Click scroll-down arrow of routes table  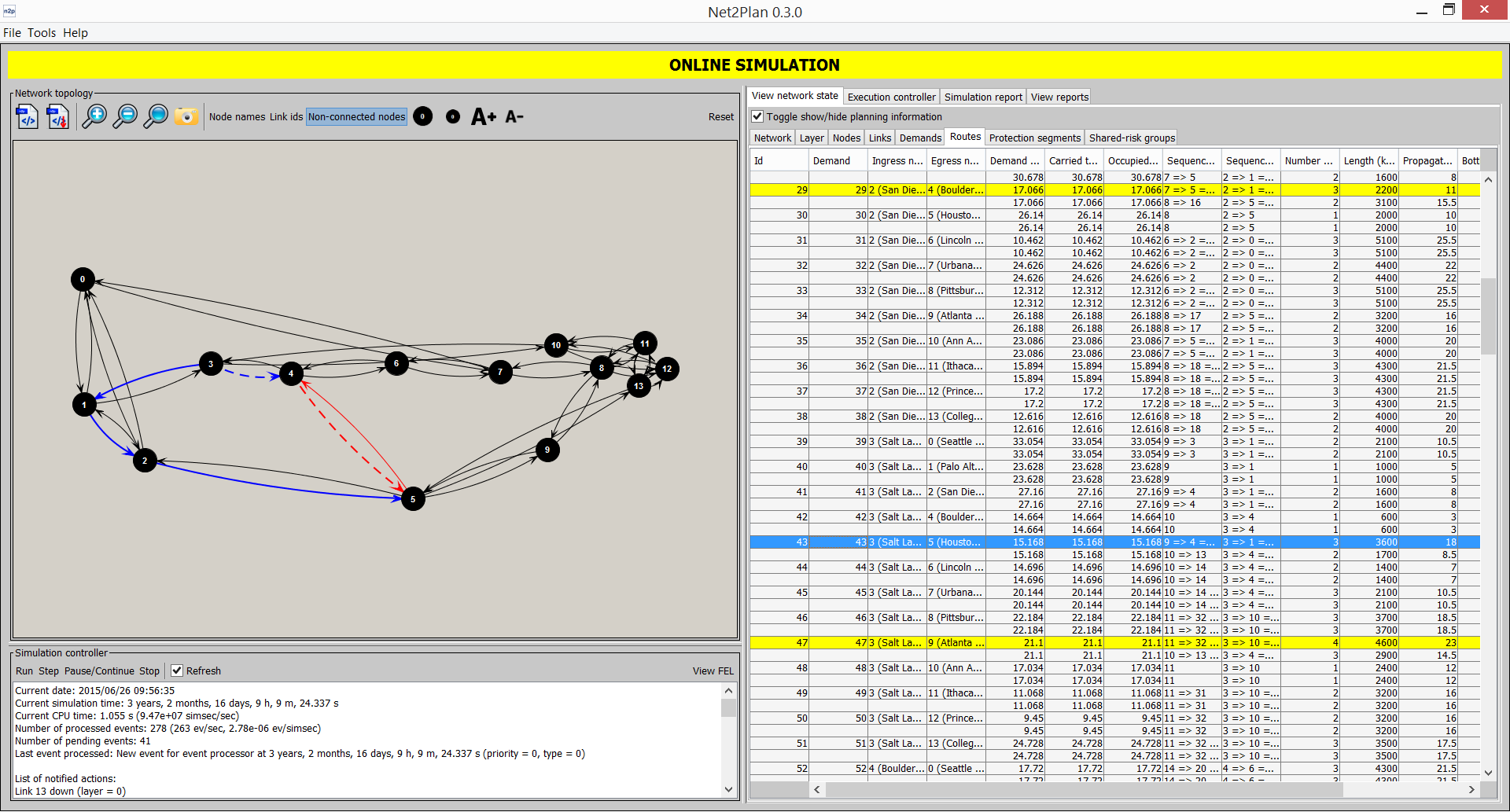1488,773
